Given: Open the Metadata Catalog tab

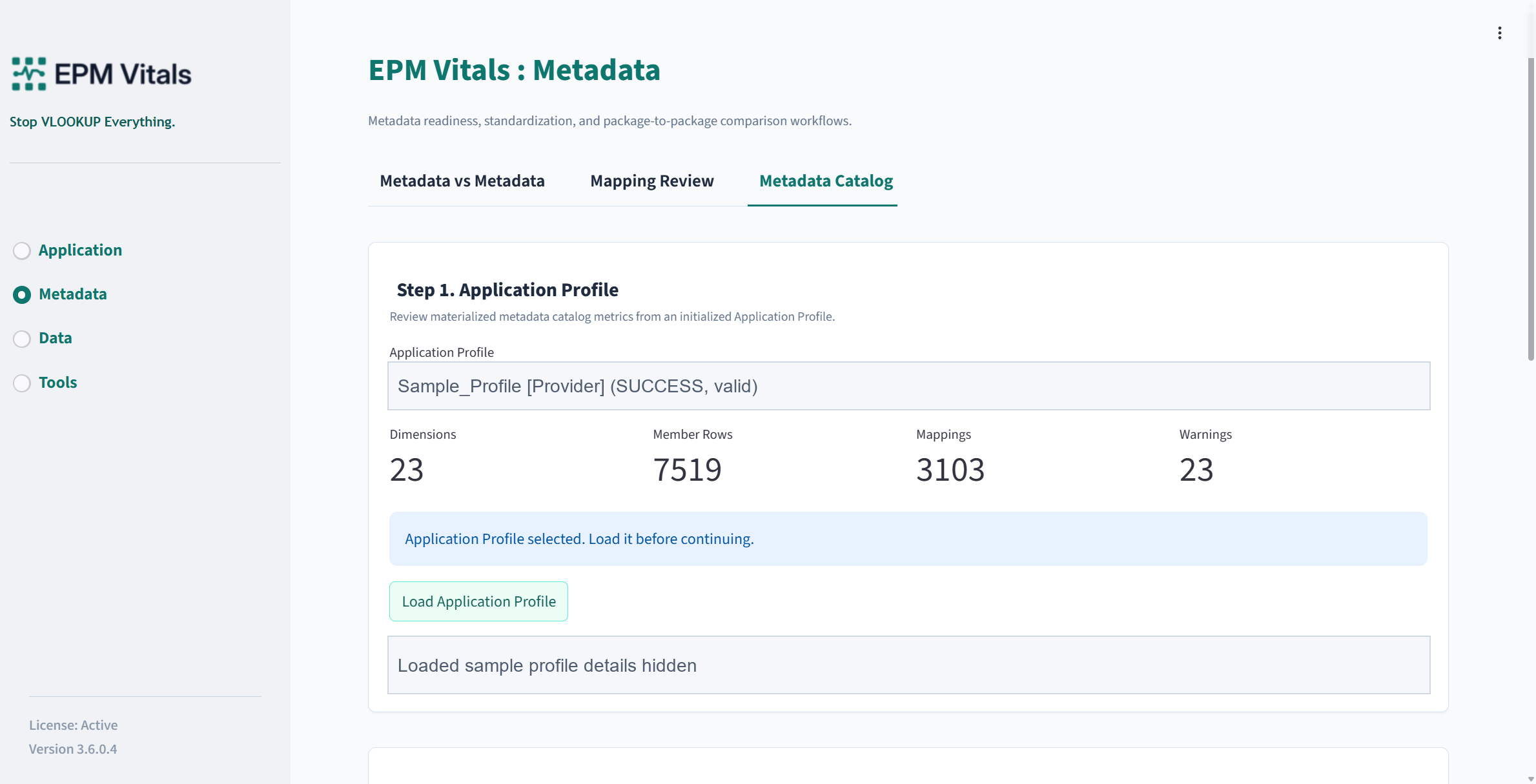Looking at the screenshot, I should [x=826, y=181].
